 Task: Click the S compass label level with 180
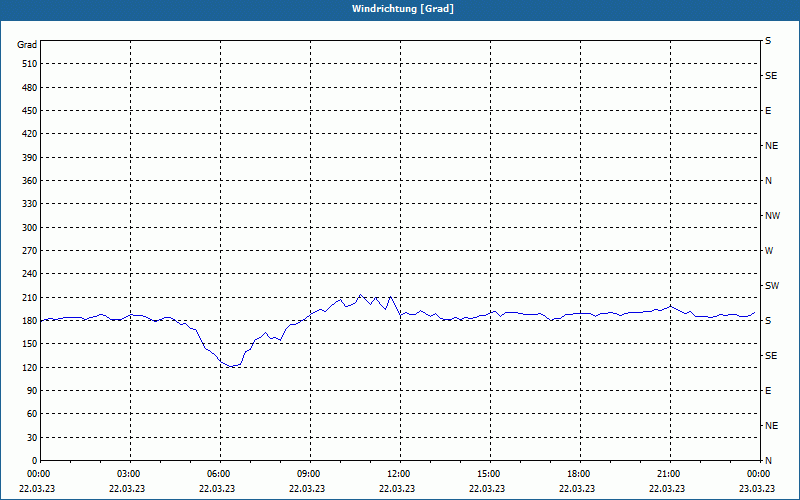768,321
